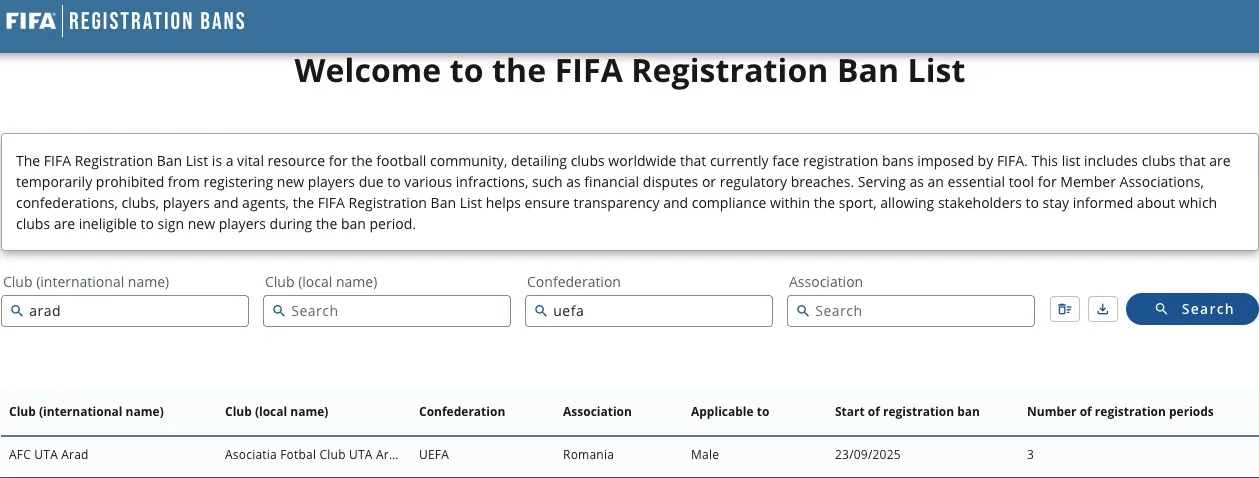Click magnifier icon in Club international name field
Viewport: 1259px width, 478px height.
[17, 311]
